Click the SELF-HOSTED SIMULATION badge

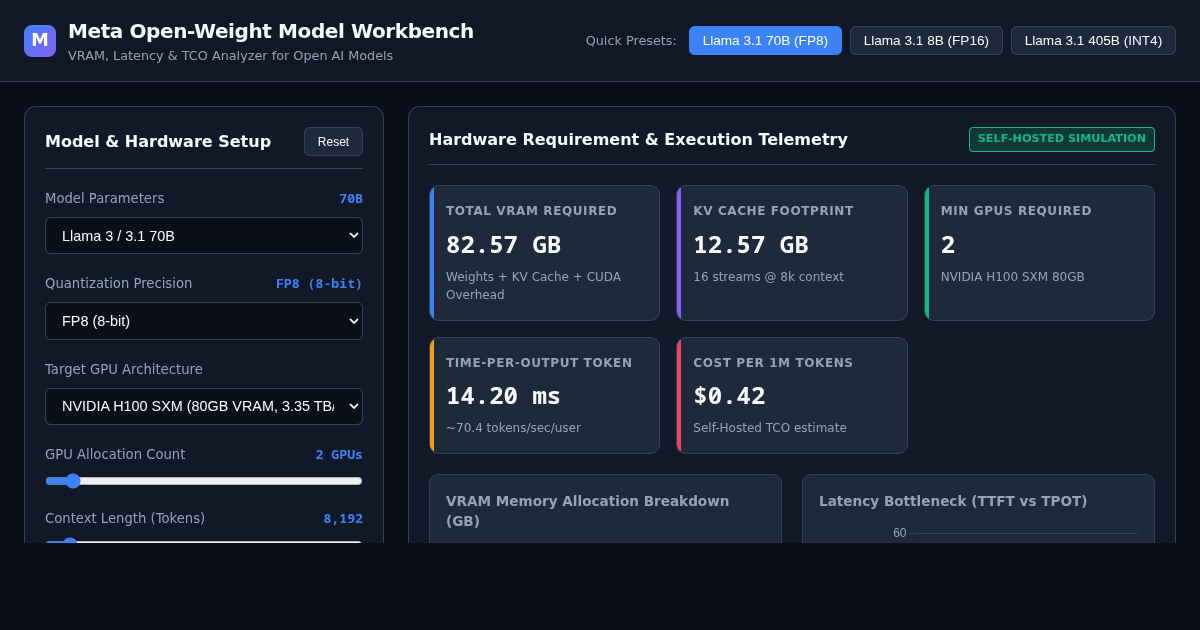tap(1062, 139)
